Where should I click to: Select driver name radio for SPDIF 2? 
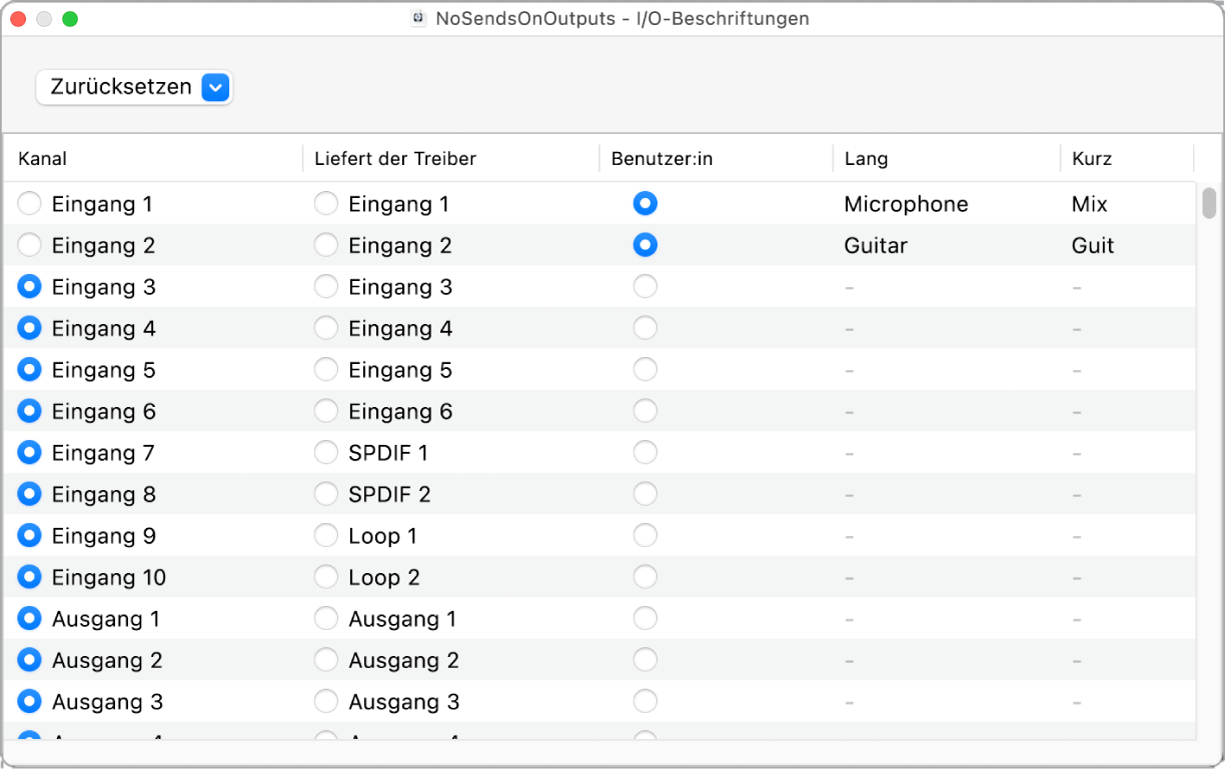click(x=326, y=493)
